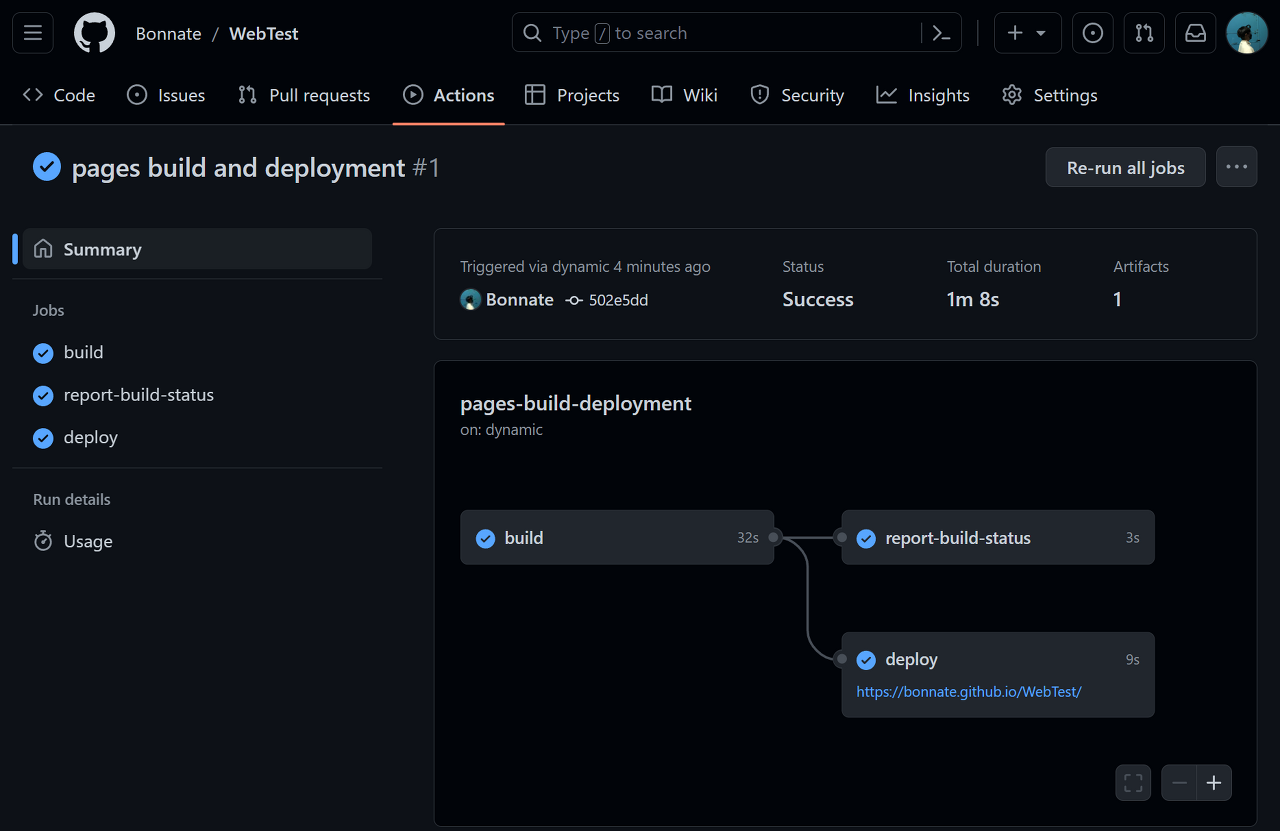Zoom out the workflow graph
This screenshot has height=831, width=1280.
point(1179,783)
